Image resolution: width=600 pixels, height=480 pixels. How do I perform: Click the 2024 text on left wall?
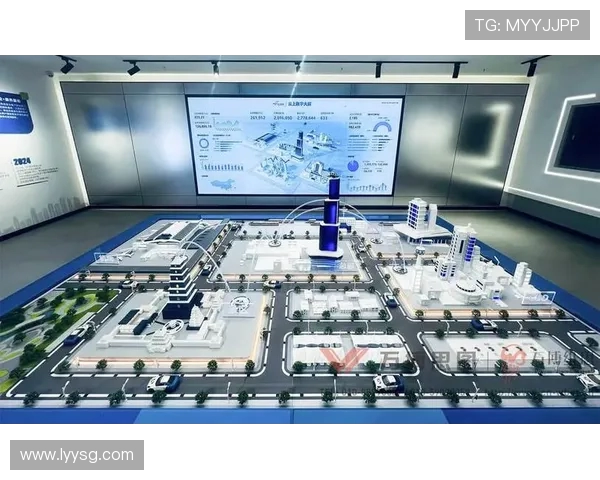pyautogui.click(x=23, y=160)
